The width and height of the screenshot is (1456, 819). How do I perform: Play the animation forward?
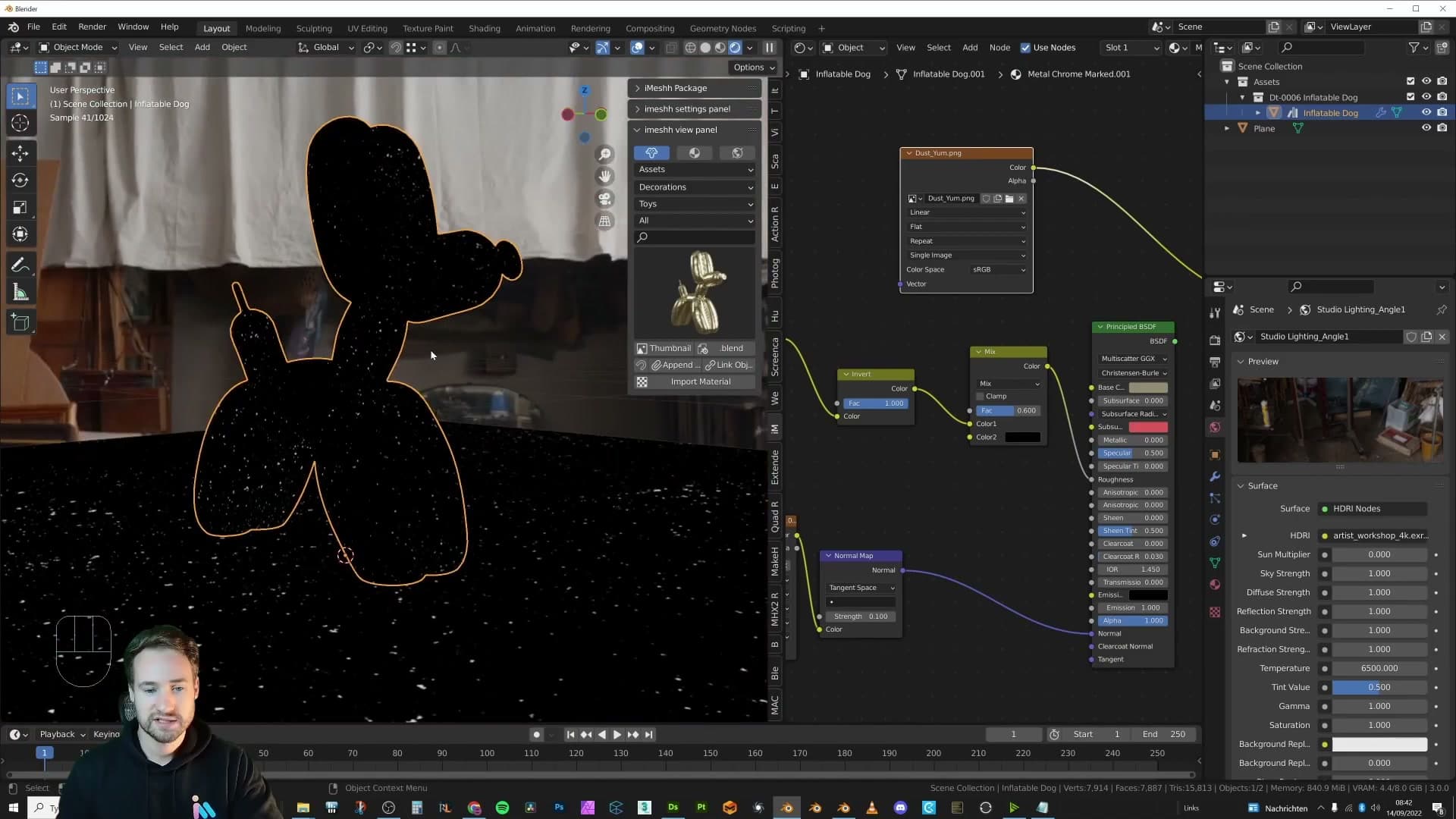[617, 735]
